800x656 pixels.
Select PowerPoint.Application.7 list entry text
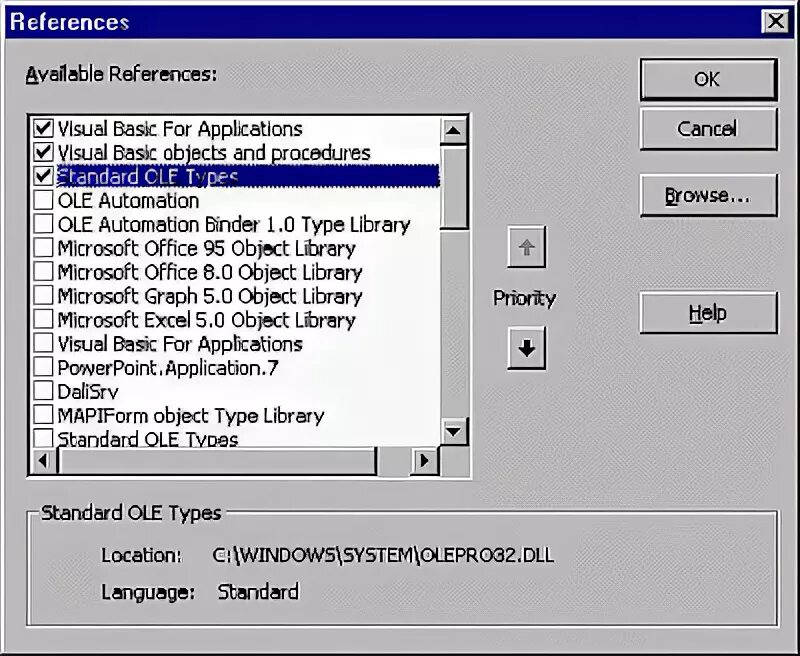(168, 368)
